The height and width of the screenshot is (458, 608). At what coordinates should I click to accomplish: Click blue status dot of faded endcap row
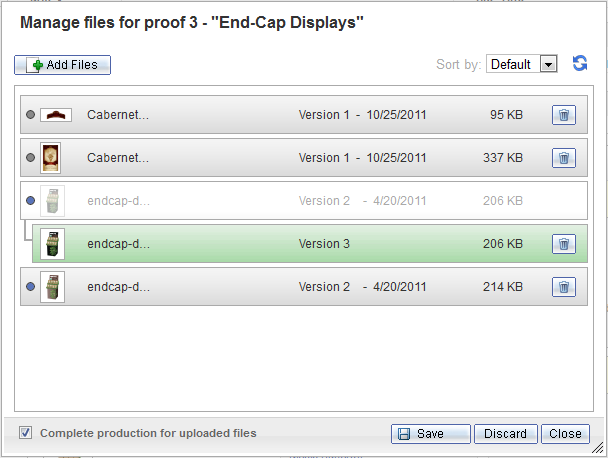tap(30, 200)
